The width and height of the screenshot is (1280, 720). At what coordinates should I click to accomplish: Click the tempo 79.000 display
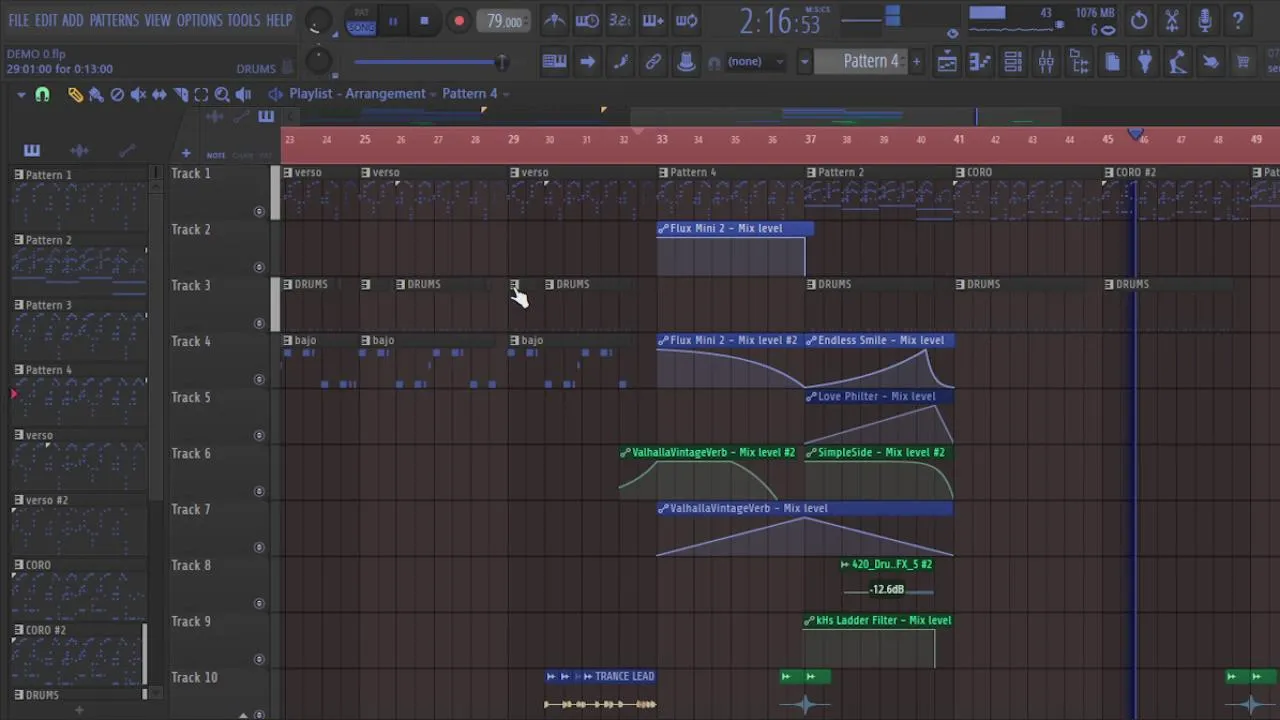(x=504, y=21)
